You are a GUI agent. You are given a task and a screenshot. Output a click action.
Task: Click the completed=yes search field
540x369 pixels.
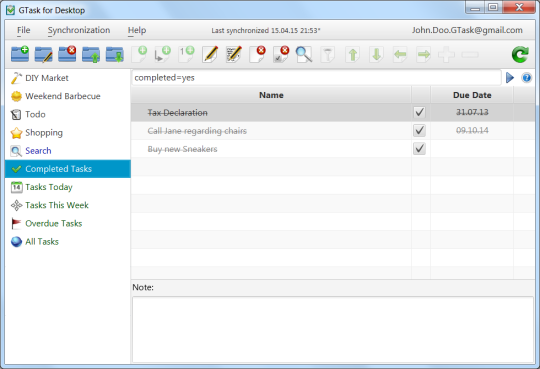tap(316, 78)
